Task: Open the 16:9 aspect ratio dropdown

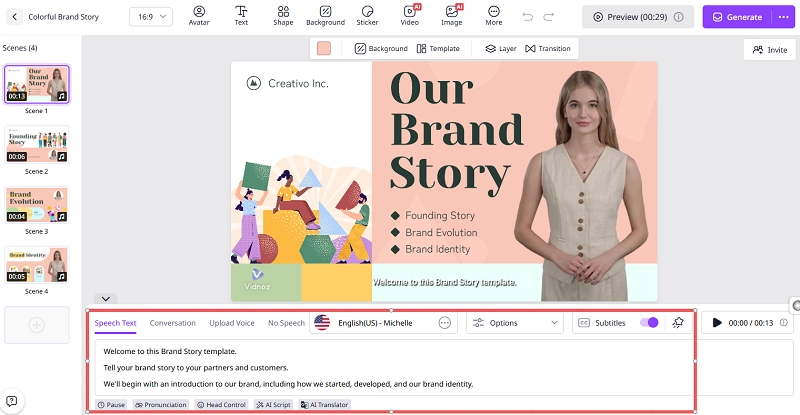Action: [x=151, y=17]
